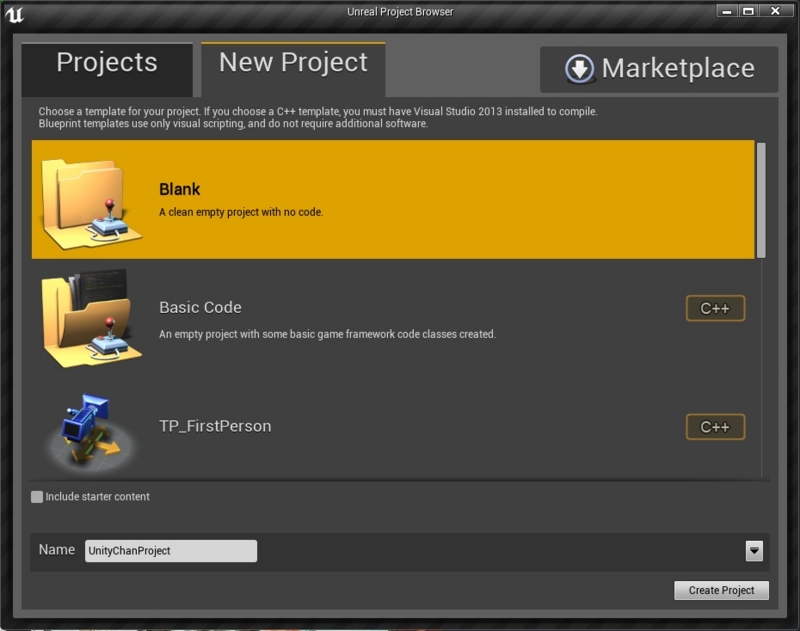Open the Marketplace button
The height and width of the screenshot is (631, 800).
659,69
